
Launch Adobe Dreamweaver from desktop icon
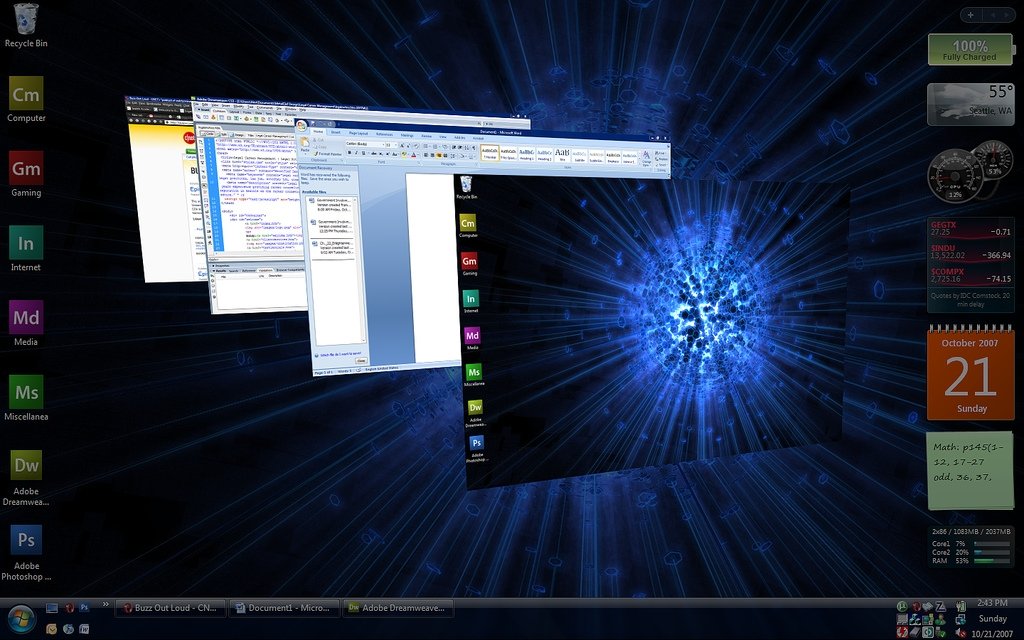26,477
